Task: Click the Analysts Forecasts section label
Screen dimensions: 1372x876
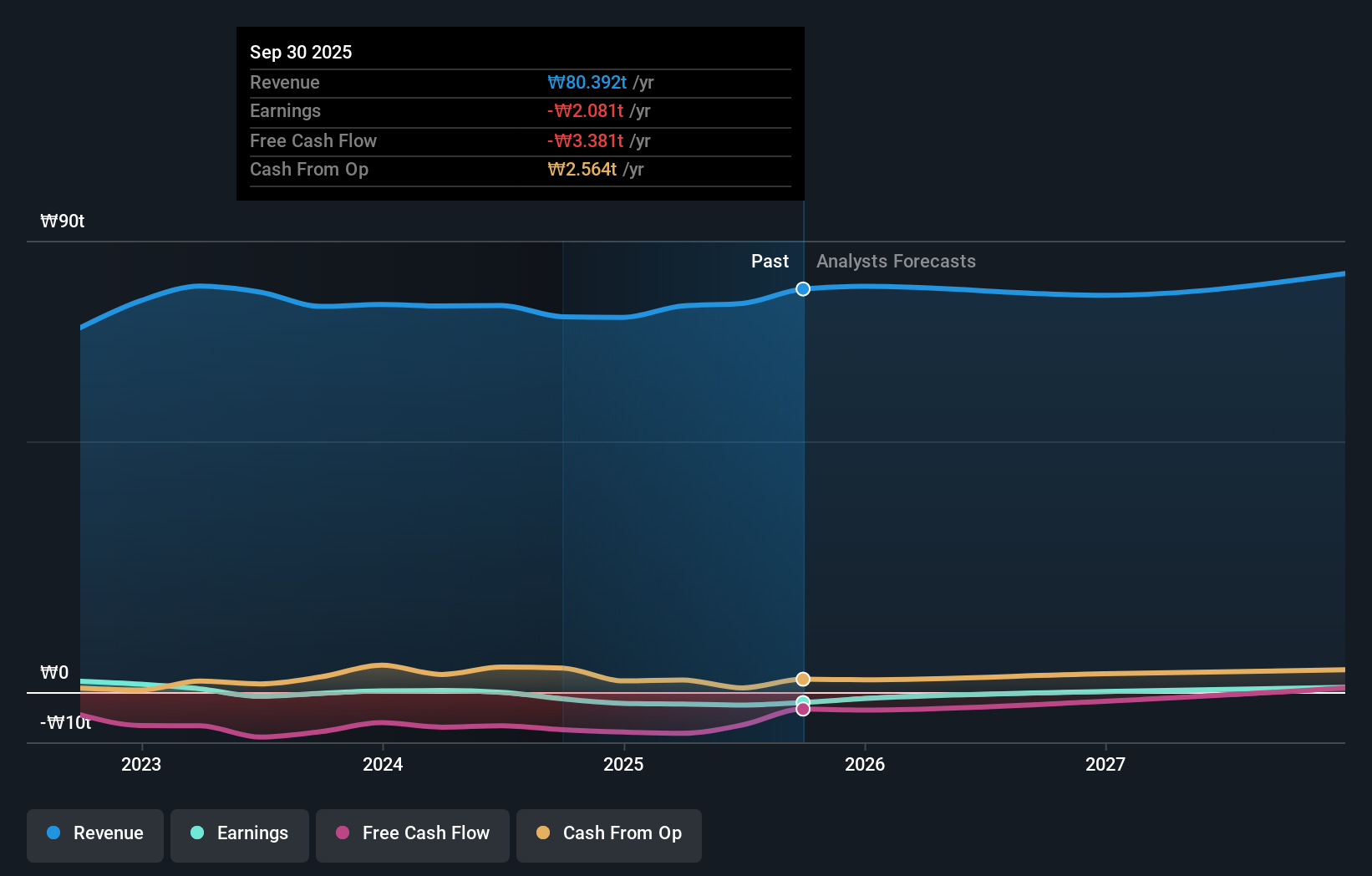Action: click(x=895, y=261)
